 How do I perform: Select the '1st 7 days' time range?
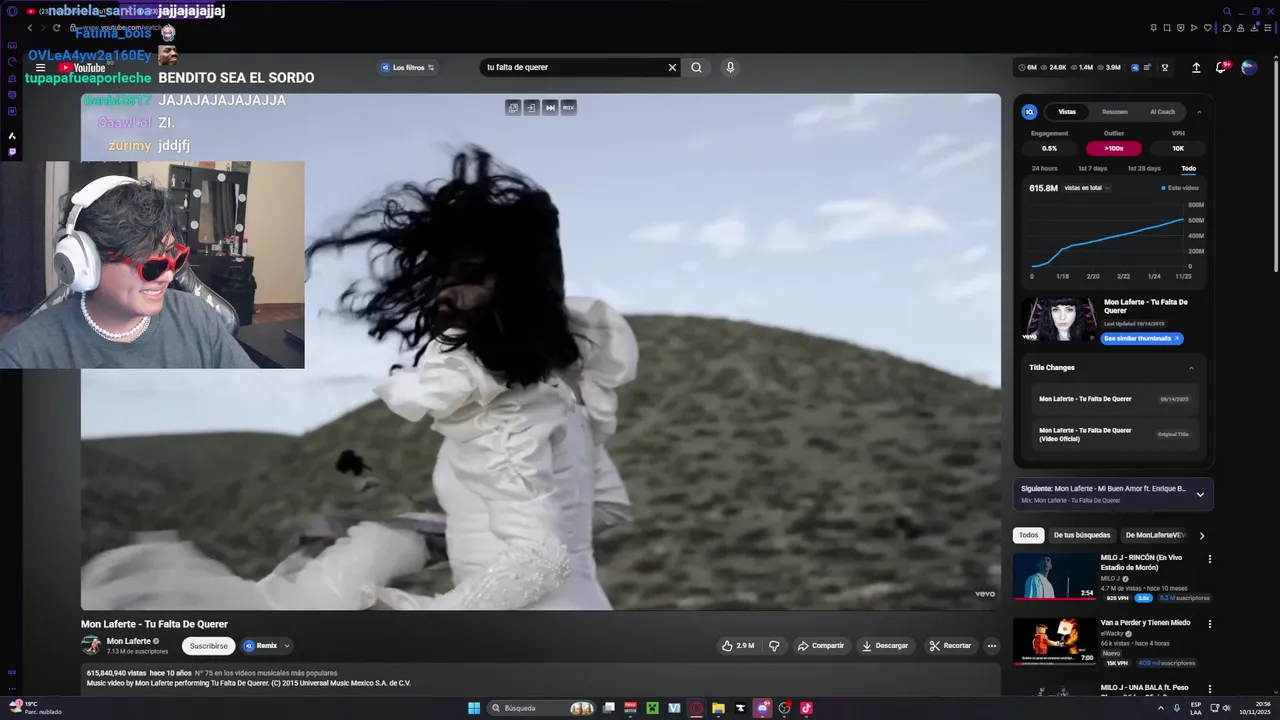tap(1091, 168)
